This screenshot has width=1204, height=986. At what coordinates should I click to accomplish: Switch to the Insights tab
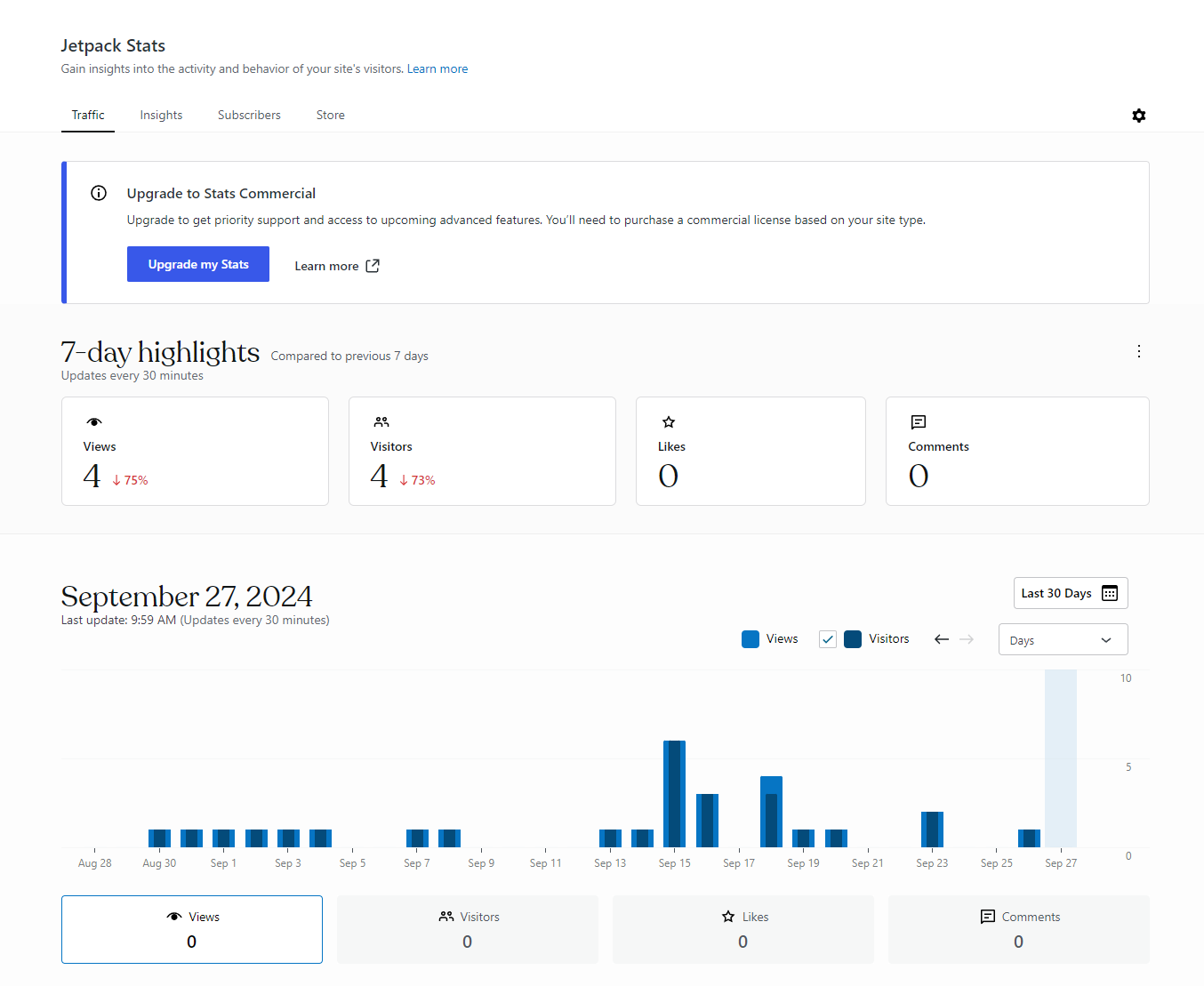coord(161,115)
